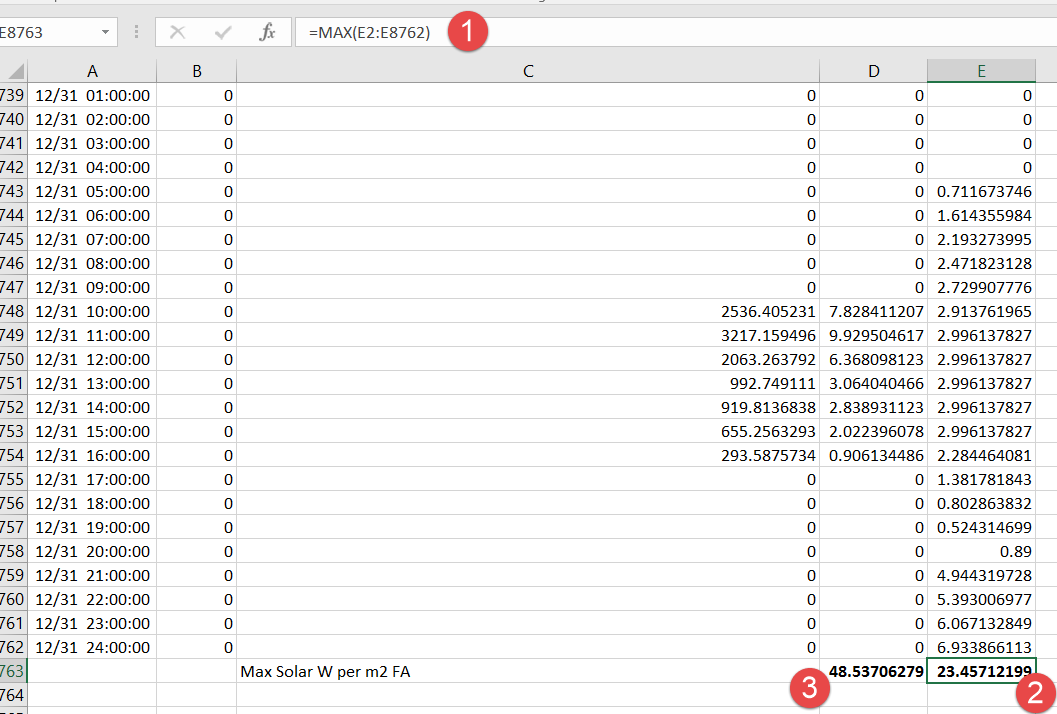Select the row header ending in 748
The image size is (1057, 714).
coord(13,311)
